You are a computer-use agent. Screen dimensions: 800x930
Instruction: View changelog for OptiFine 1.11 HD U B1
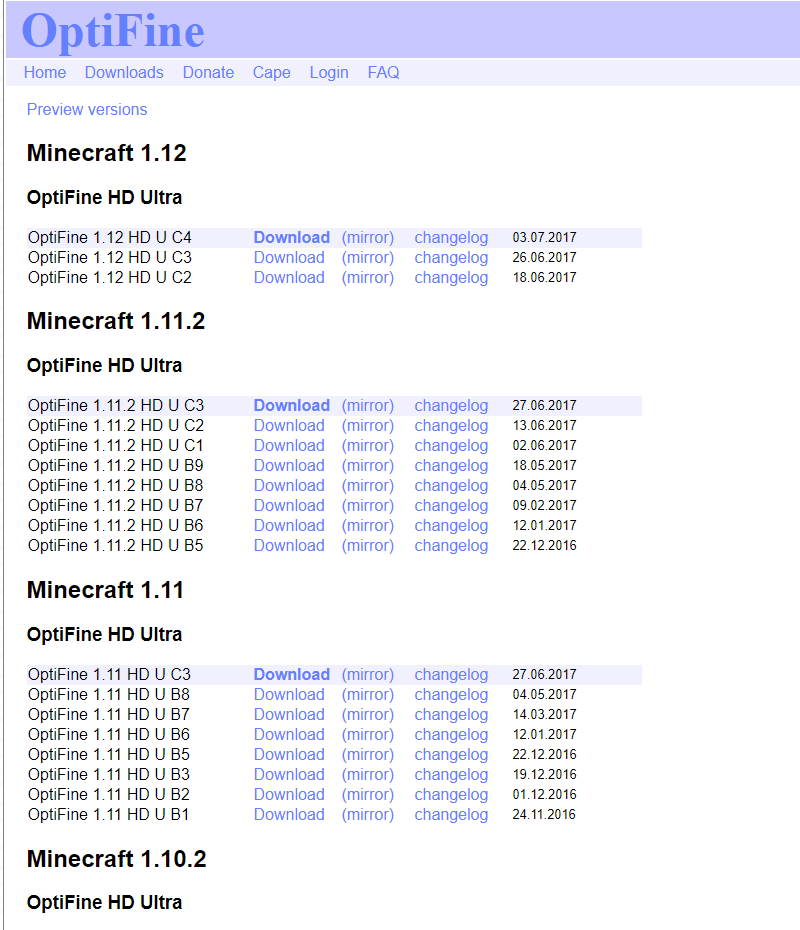point(451,815)
